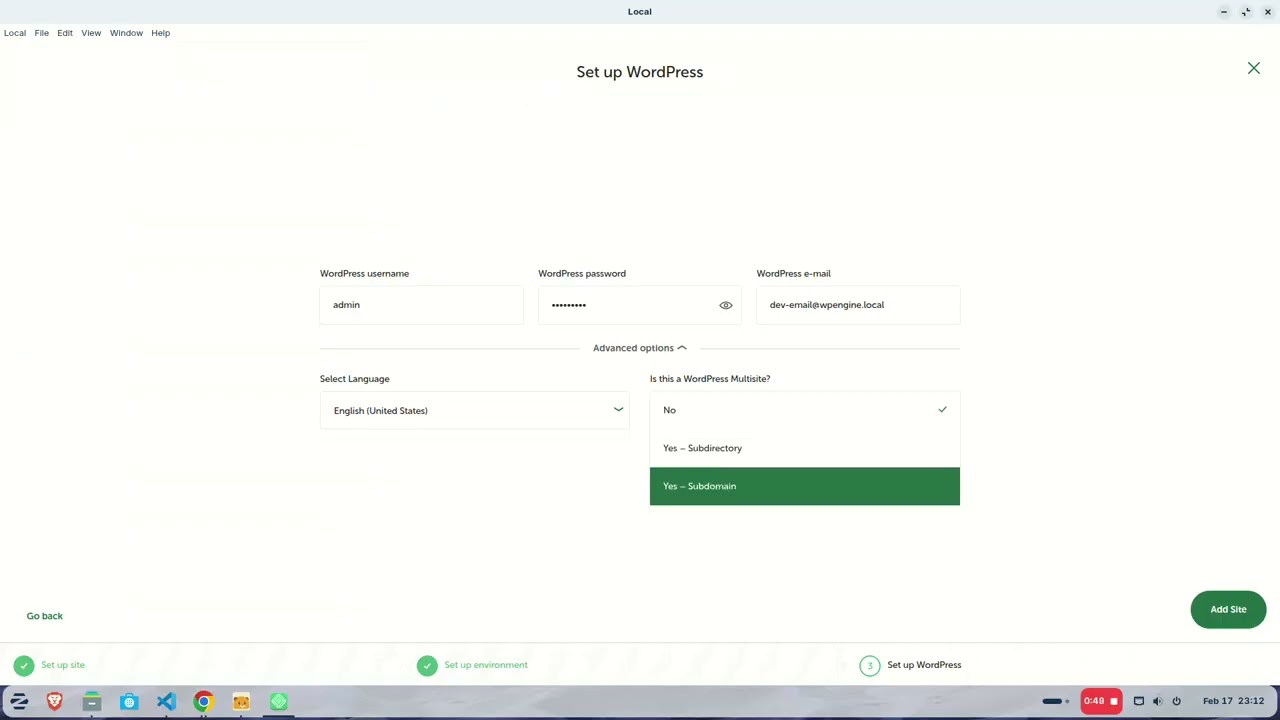Toggle password visibility eye icon
Image resolution: width=1280 pixels, height=720 pixels.
click(x=726, y=305)
